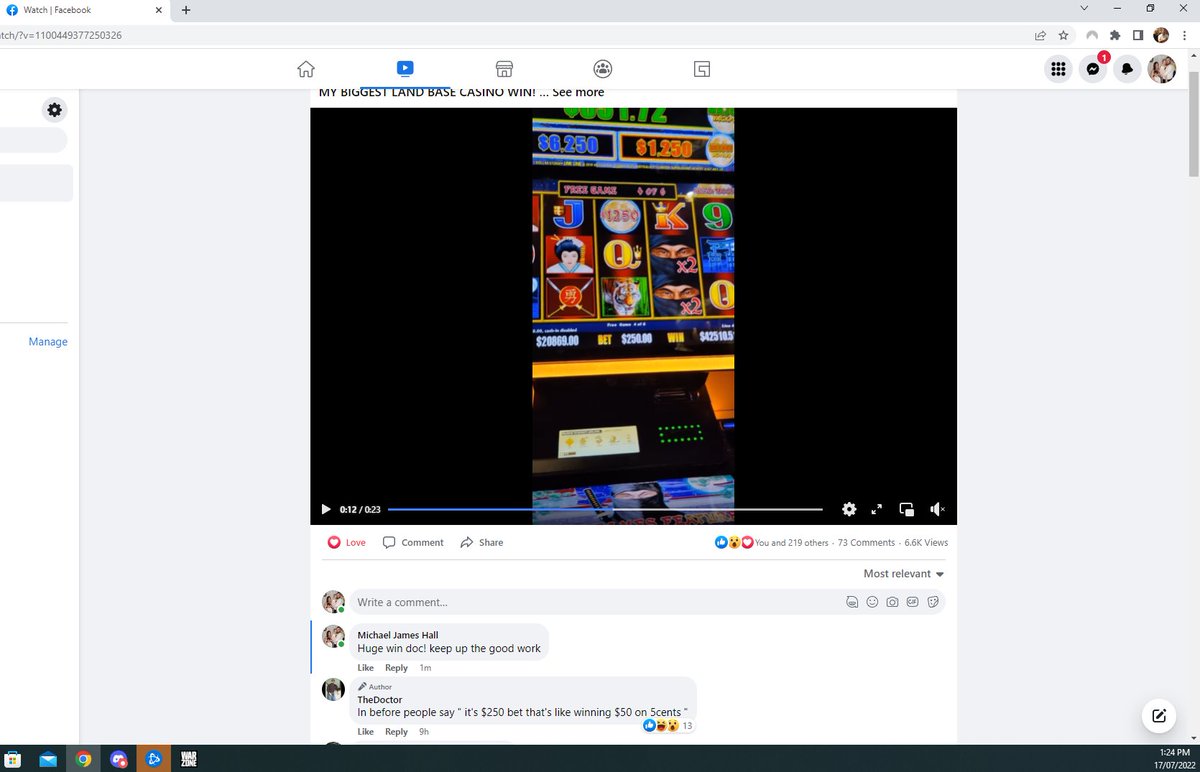Like Michael James Hall's comment

365,668
